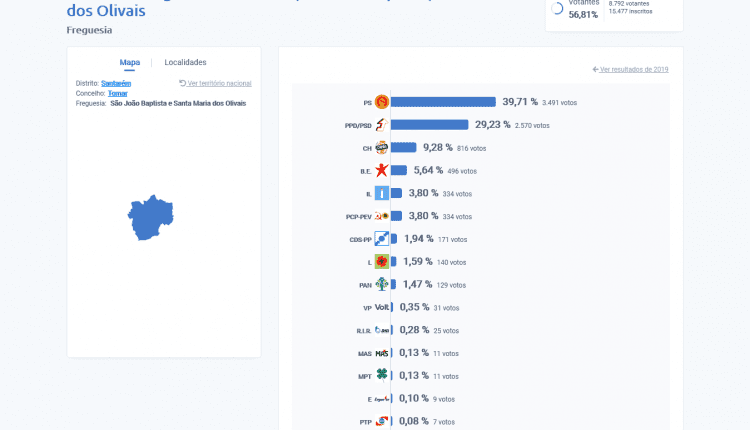Click the '2.570 votos' text

532,126
